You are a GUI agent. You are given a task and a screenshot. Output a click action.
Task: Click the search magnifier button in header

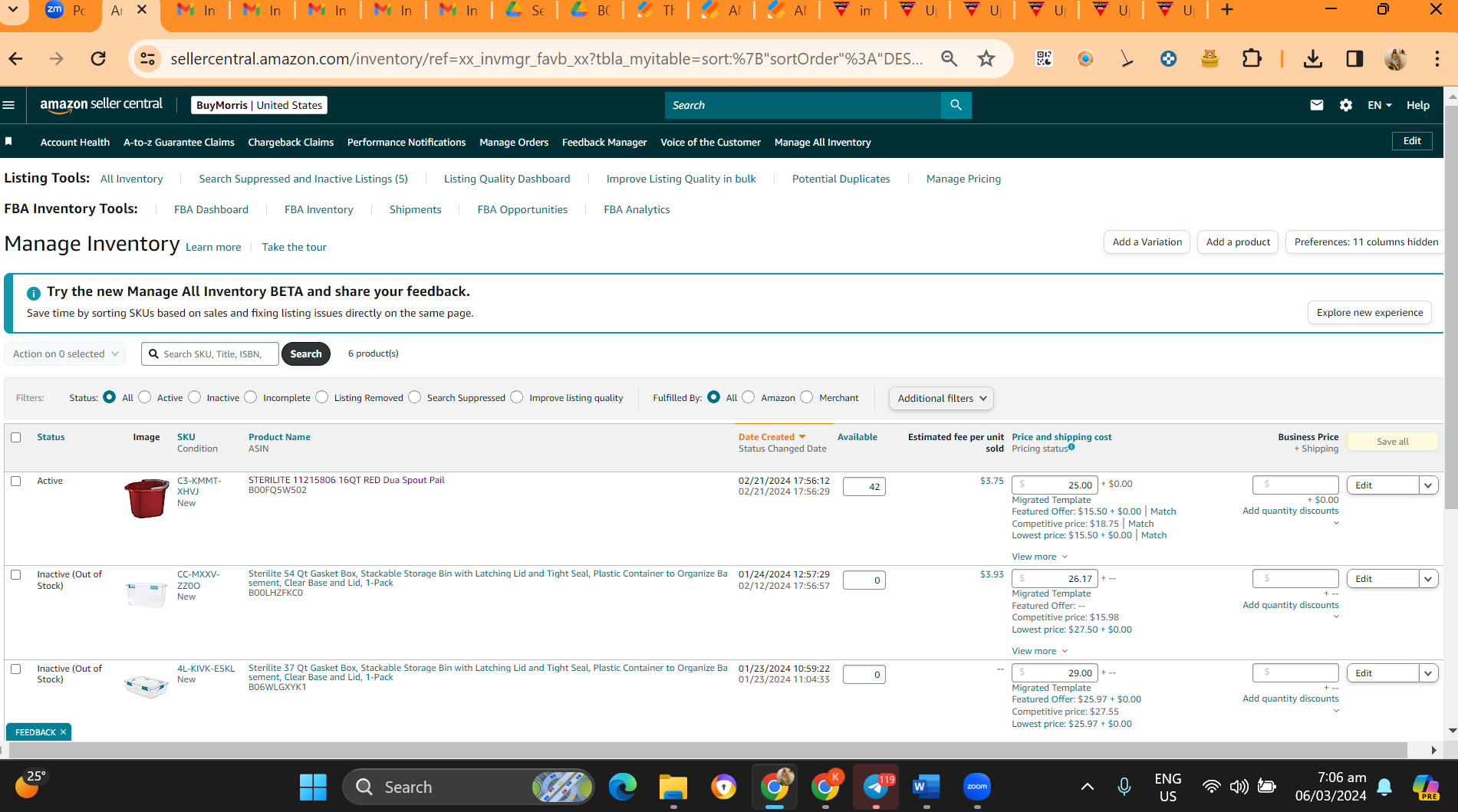tap(956, 105)
